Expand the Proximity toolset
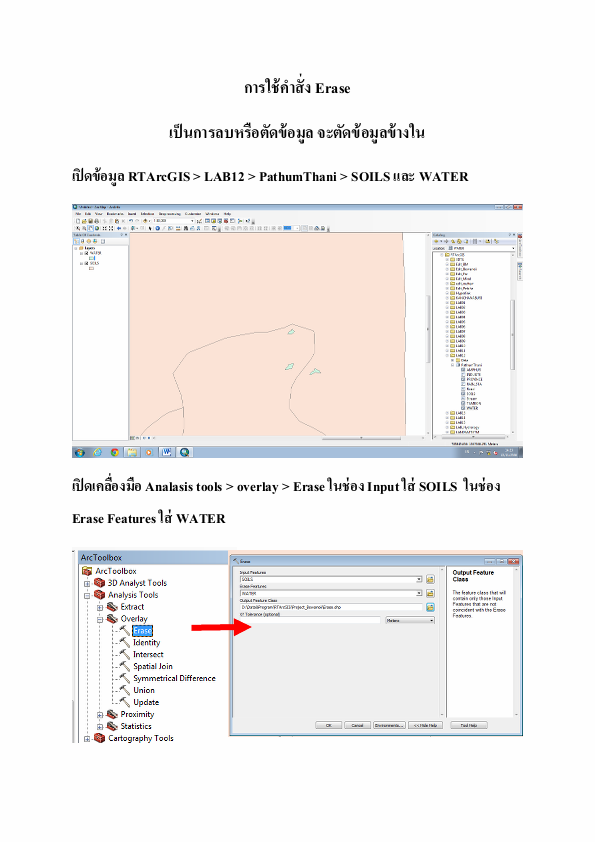This screenshot has width=595, height=842. 100,715
